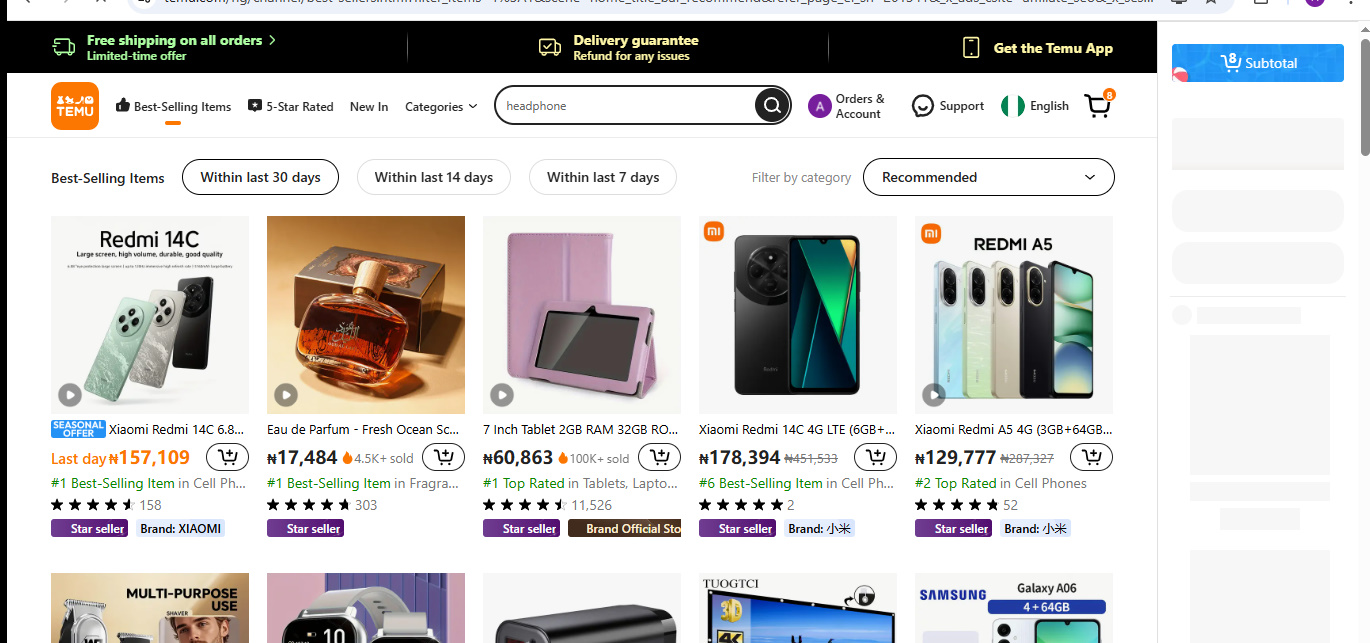Click the Brand: XIAOMI tag

tap(181, 528)
